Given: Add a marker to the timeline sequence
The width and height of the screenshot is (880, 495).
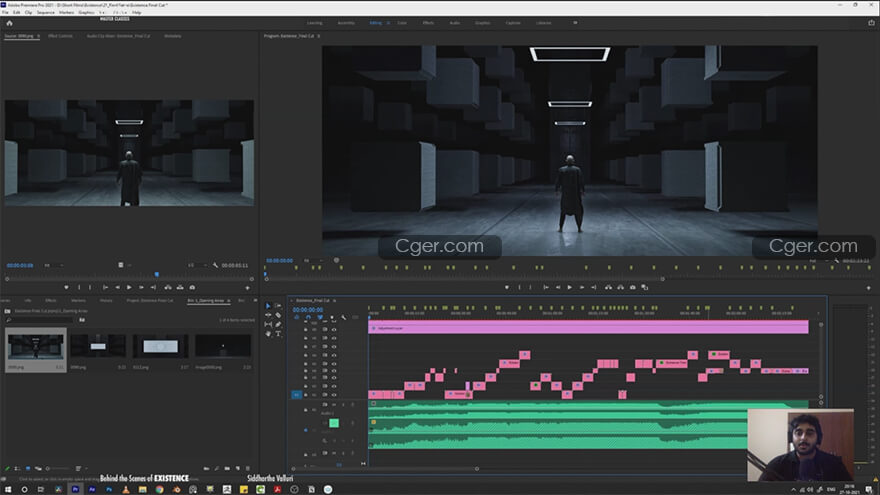Looking at the screenshot, I should pyautogui.click(x=332, y=318).
